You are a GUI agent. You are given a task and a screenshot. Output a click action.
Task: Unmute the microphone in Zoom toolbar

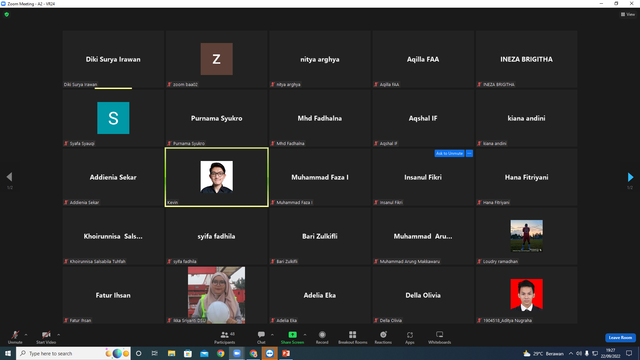(x=15, y=337)
